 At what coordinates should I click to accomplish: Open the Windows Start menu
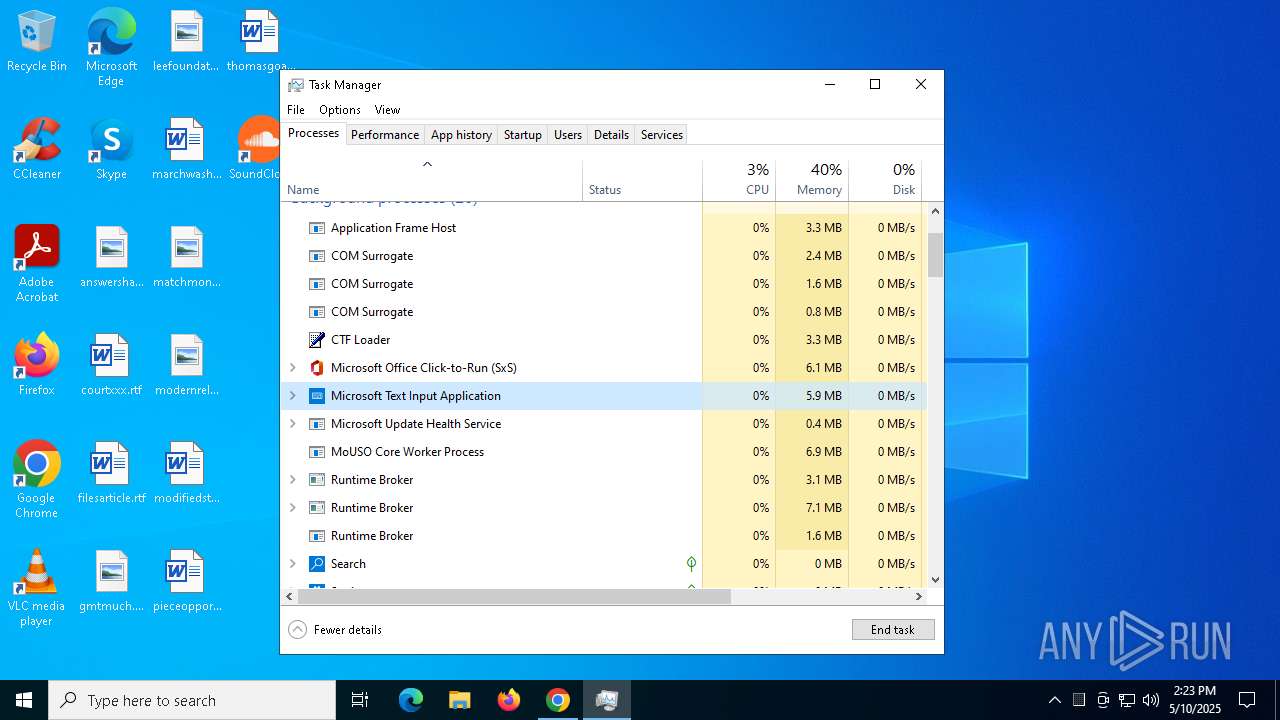[24, 700]
